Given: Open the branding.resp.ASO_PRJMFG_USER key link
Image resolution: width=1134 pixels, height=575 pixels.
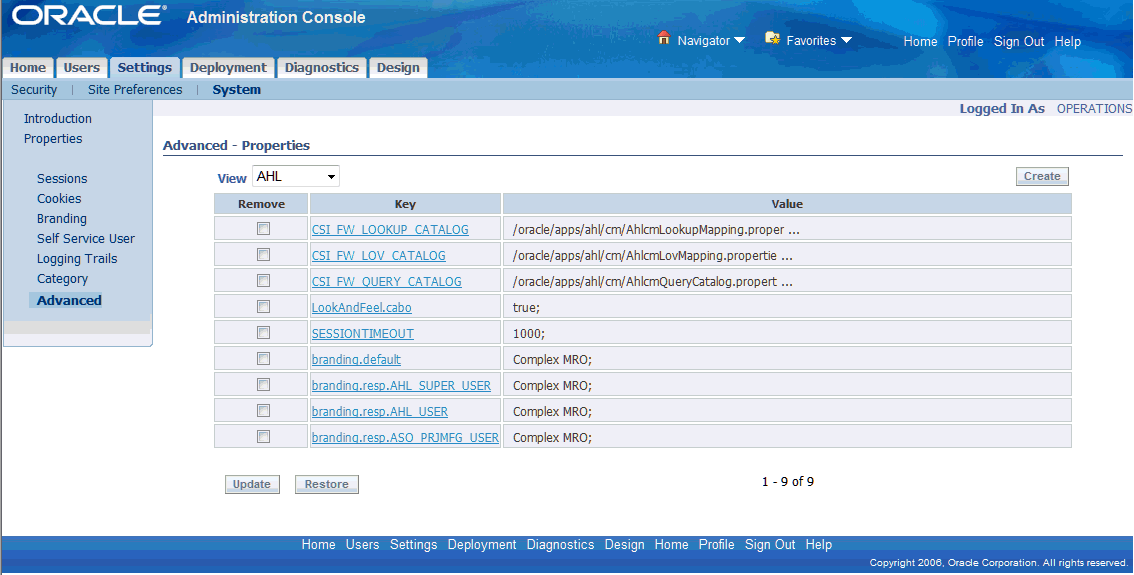Looking at the screenshot, I should (405, 438).
